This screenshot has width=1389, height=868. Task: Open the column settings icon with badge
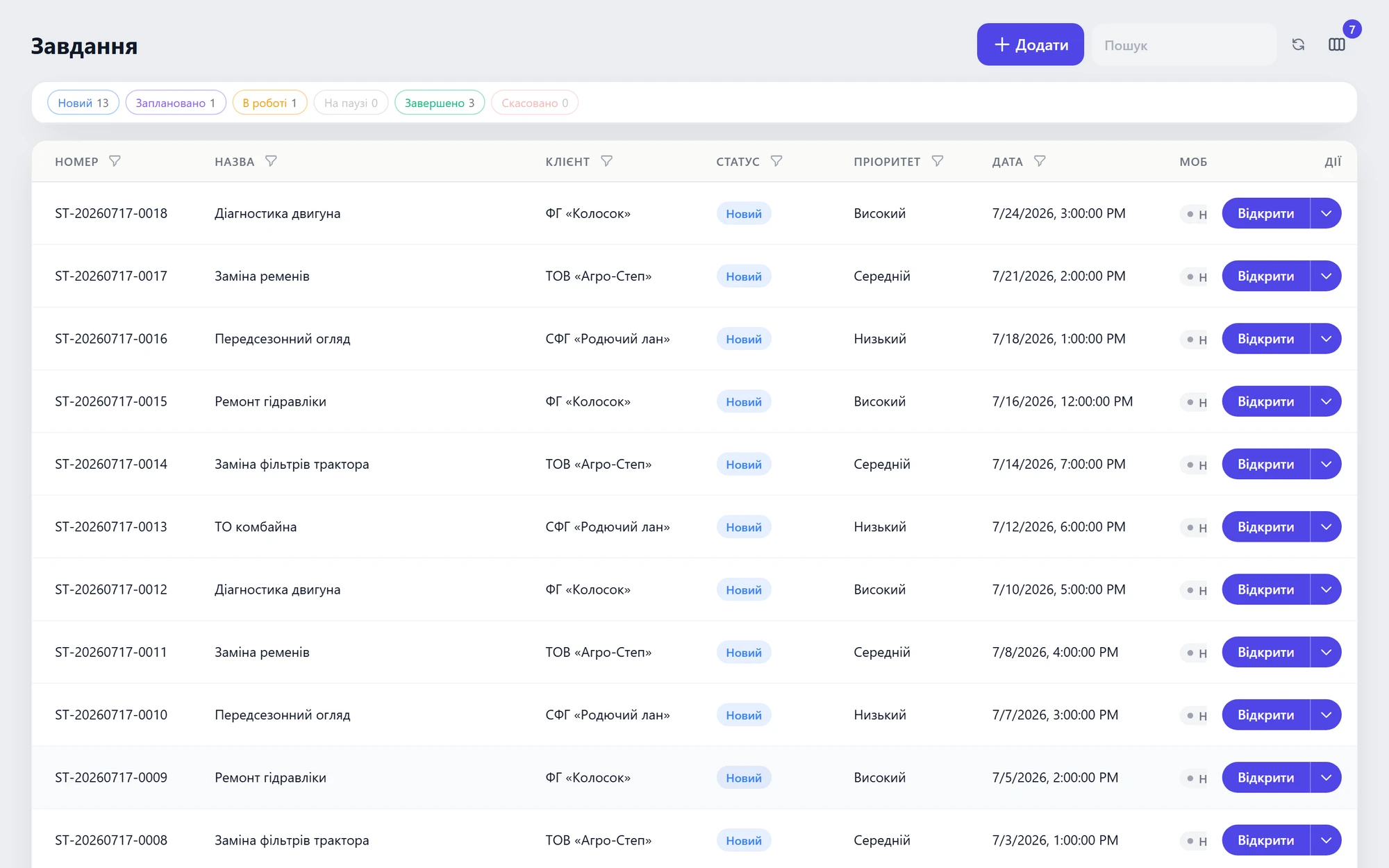pyautogui.click(x=1337, y=44)
